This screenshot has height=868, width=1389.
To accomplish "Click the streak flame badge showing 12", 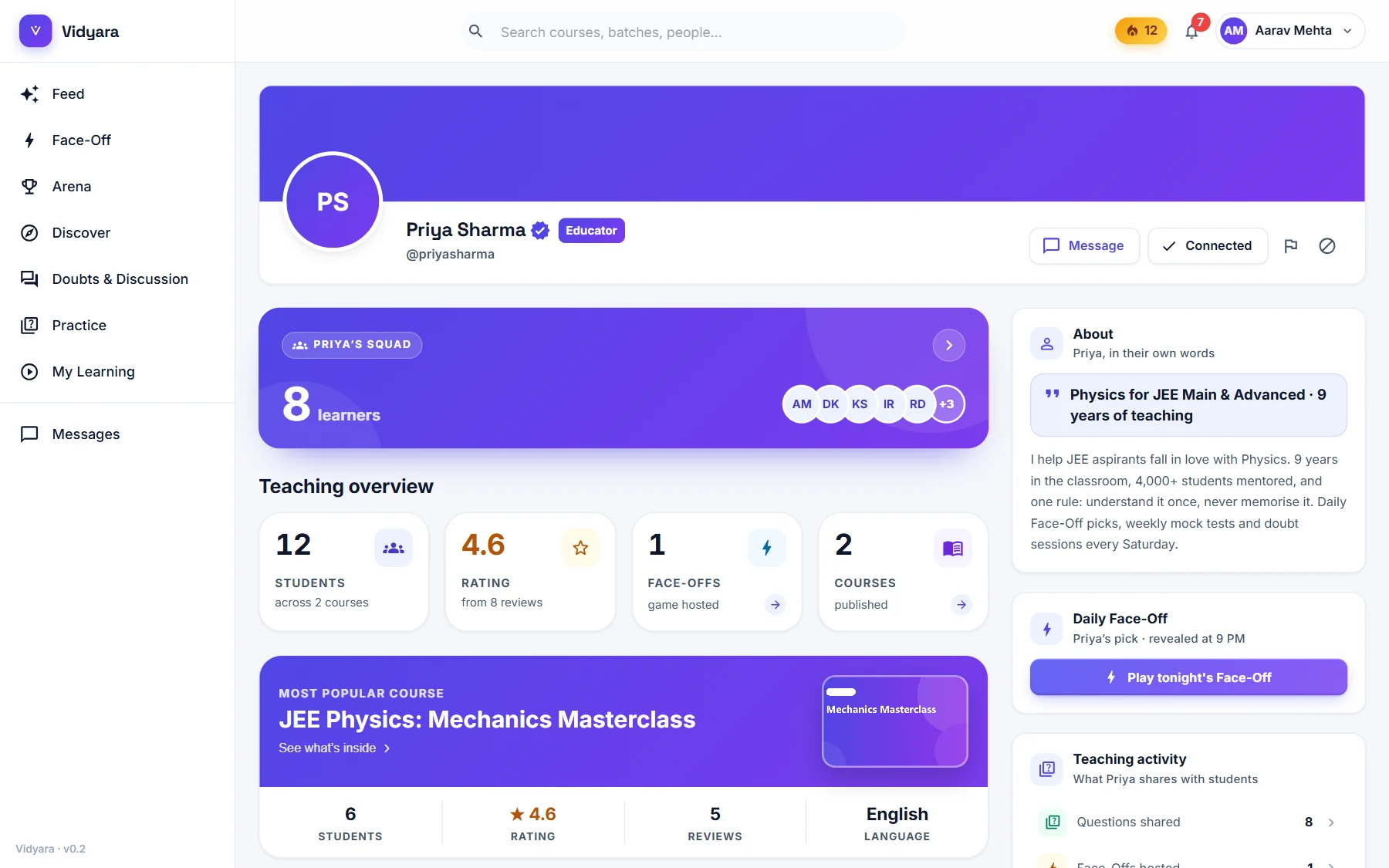I will click(x=1141, y=31).
